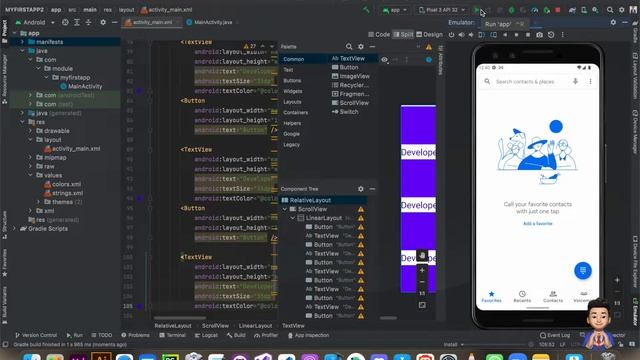Viewport: 640px width, 360px height.
Task: Click emulator volume up icon
Action: (461, 35)
